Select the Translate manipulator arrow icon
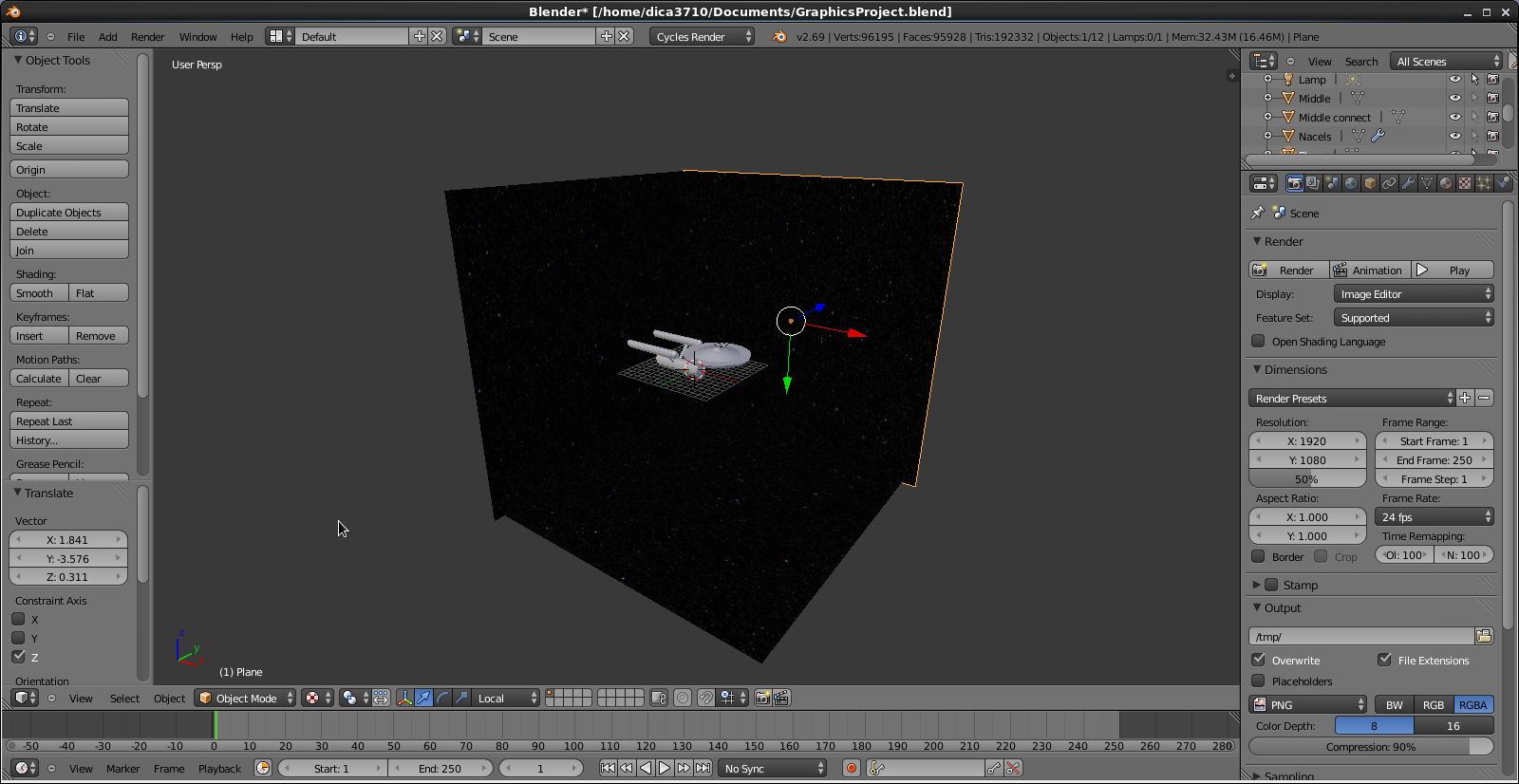This screenshot has height=784, width=1519. point(423,698)
